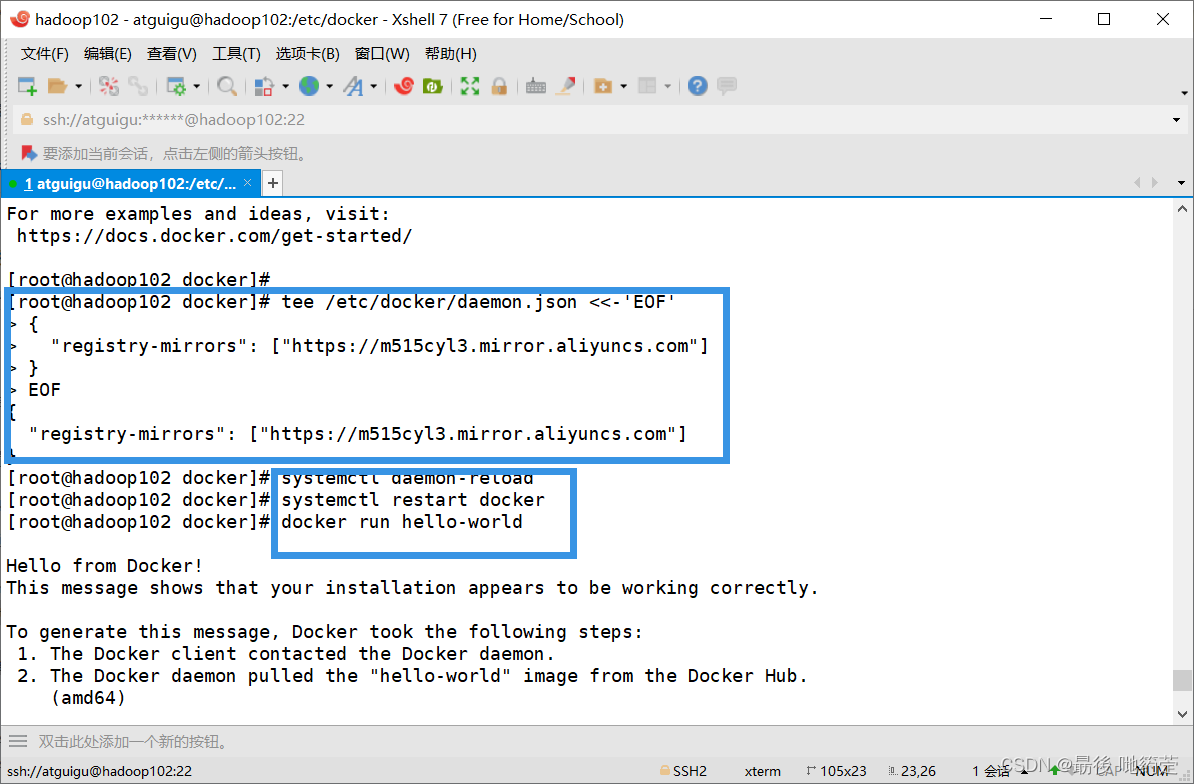Click the lock screen padlock icon
The width and height of the screenshot is (1194, 784).
coord(500,86)
